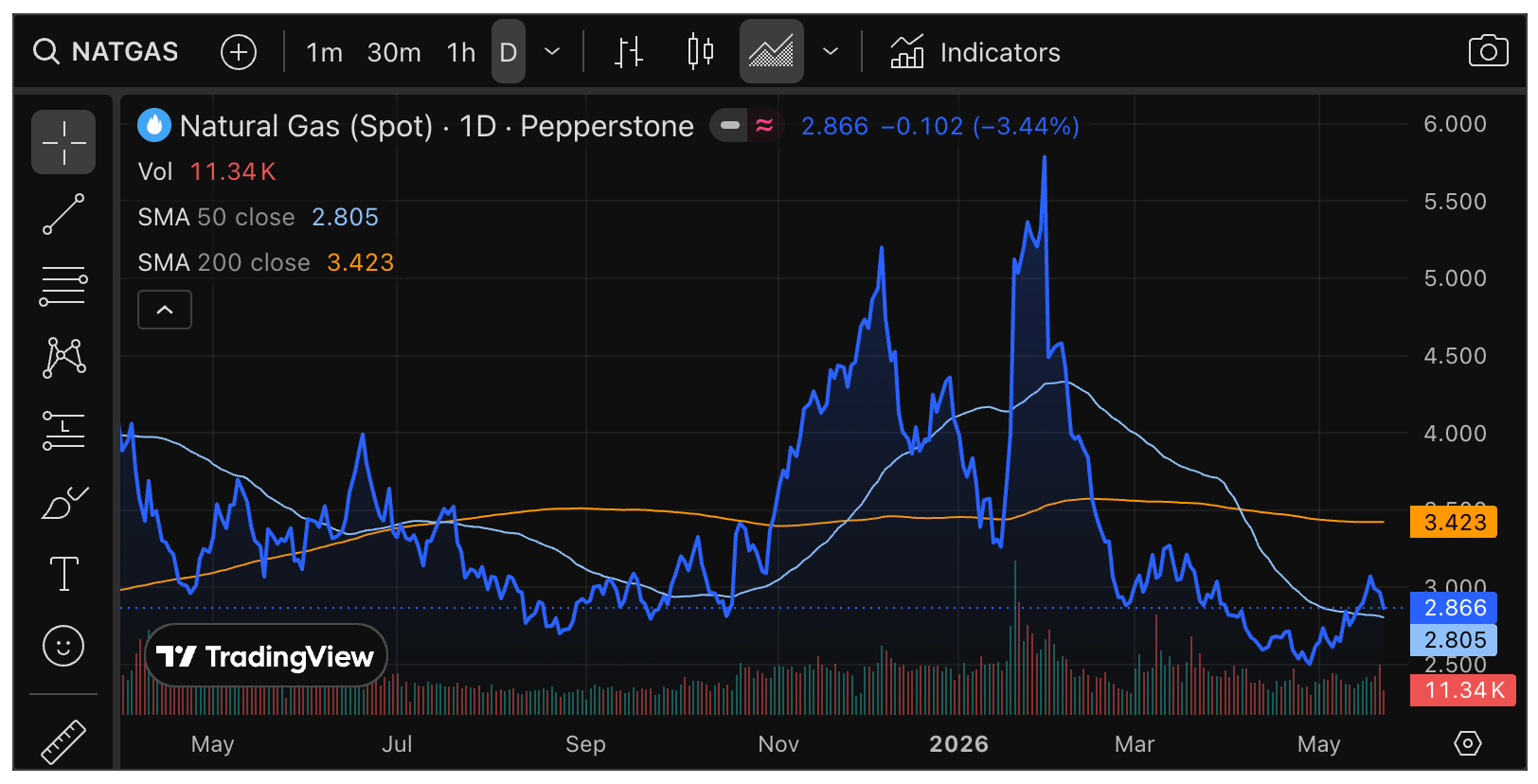This screenshot has height=784, width=1538.
Task: Select the brush drawing tool
Action: click(x=63, y=502)
